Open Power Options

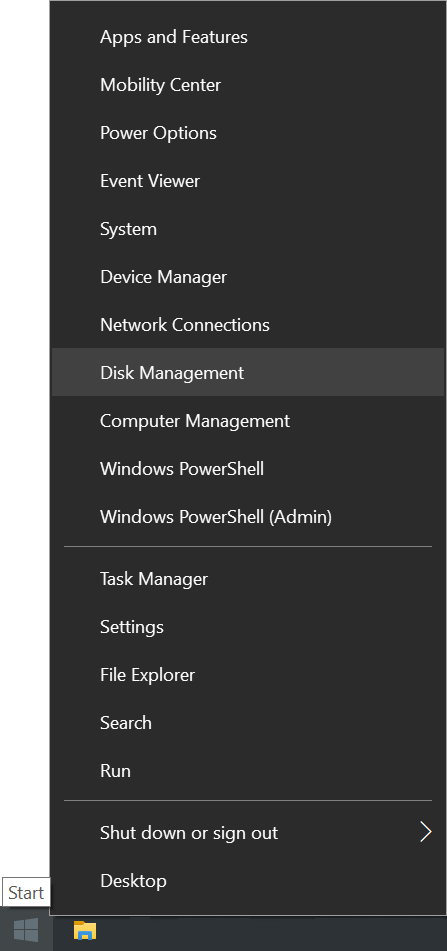pyautogui.click(x=248, y=133)
